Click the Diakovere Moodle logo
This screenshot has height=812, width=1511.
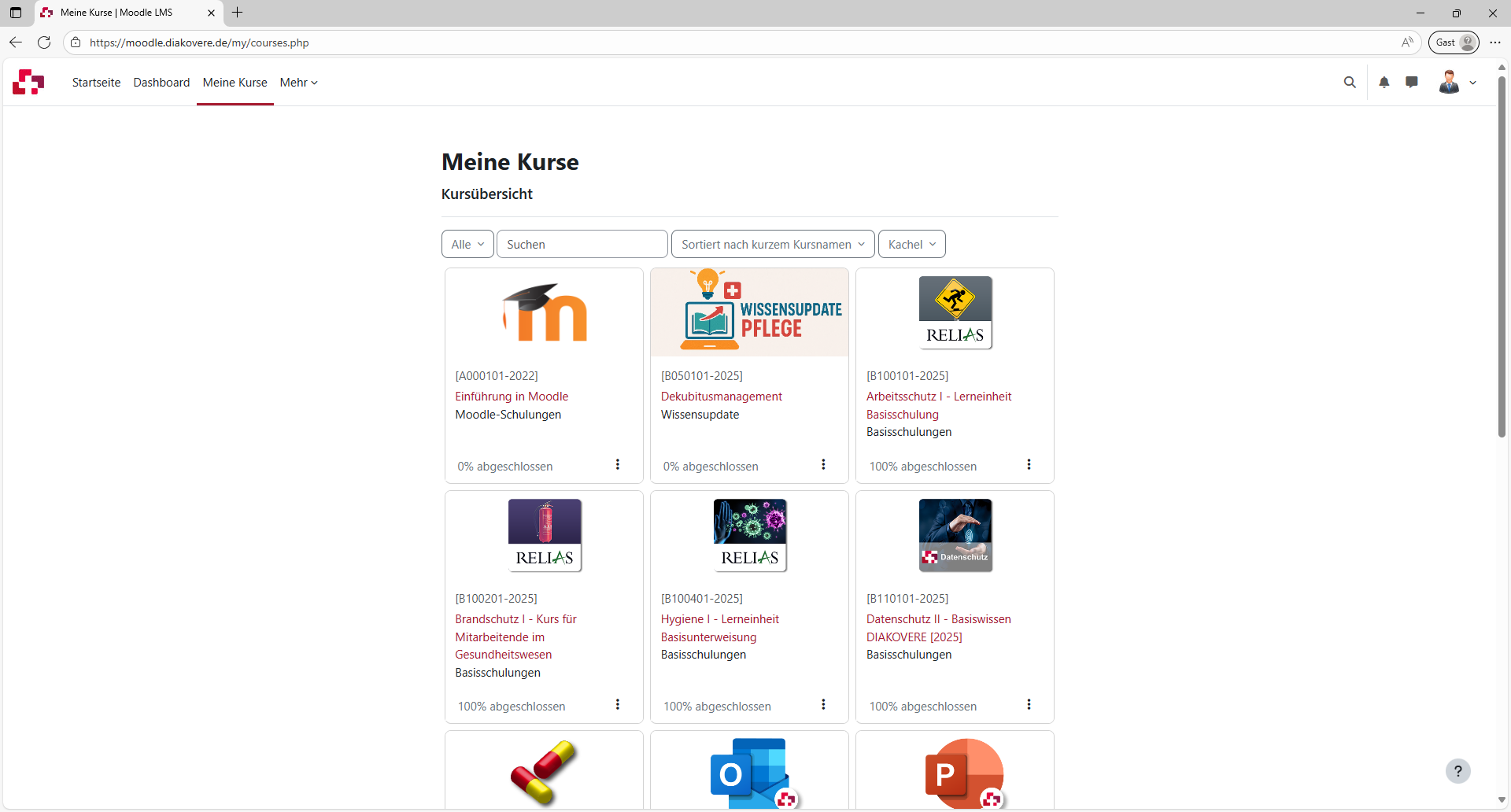pos(28,82)
